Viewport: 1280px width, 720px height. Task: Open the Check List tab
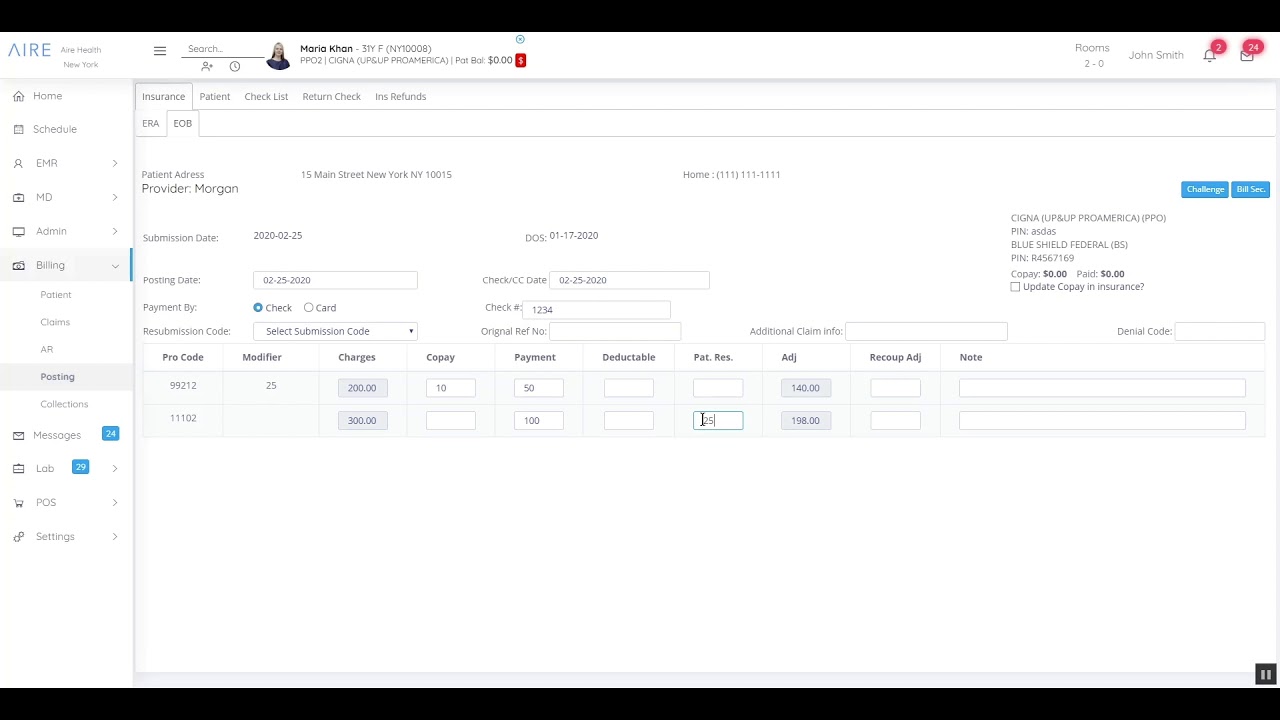266,97
